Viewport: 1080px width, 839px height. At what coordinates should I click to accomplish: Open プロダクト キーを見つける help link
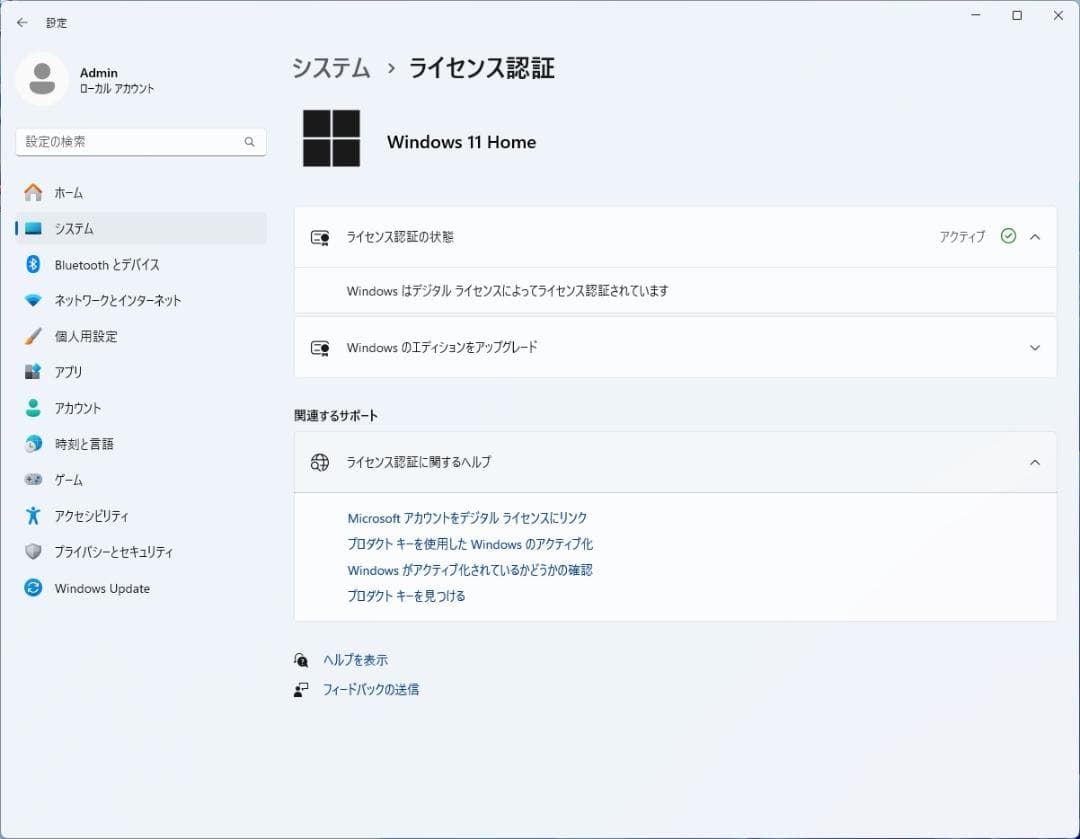pos(405,595)
